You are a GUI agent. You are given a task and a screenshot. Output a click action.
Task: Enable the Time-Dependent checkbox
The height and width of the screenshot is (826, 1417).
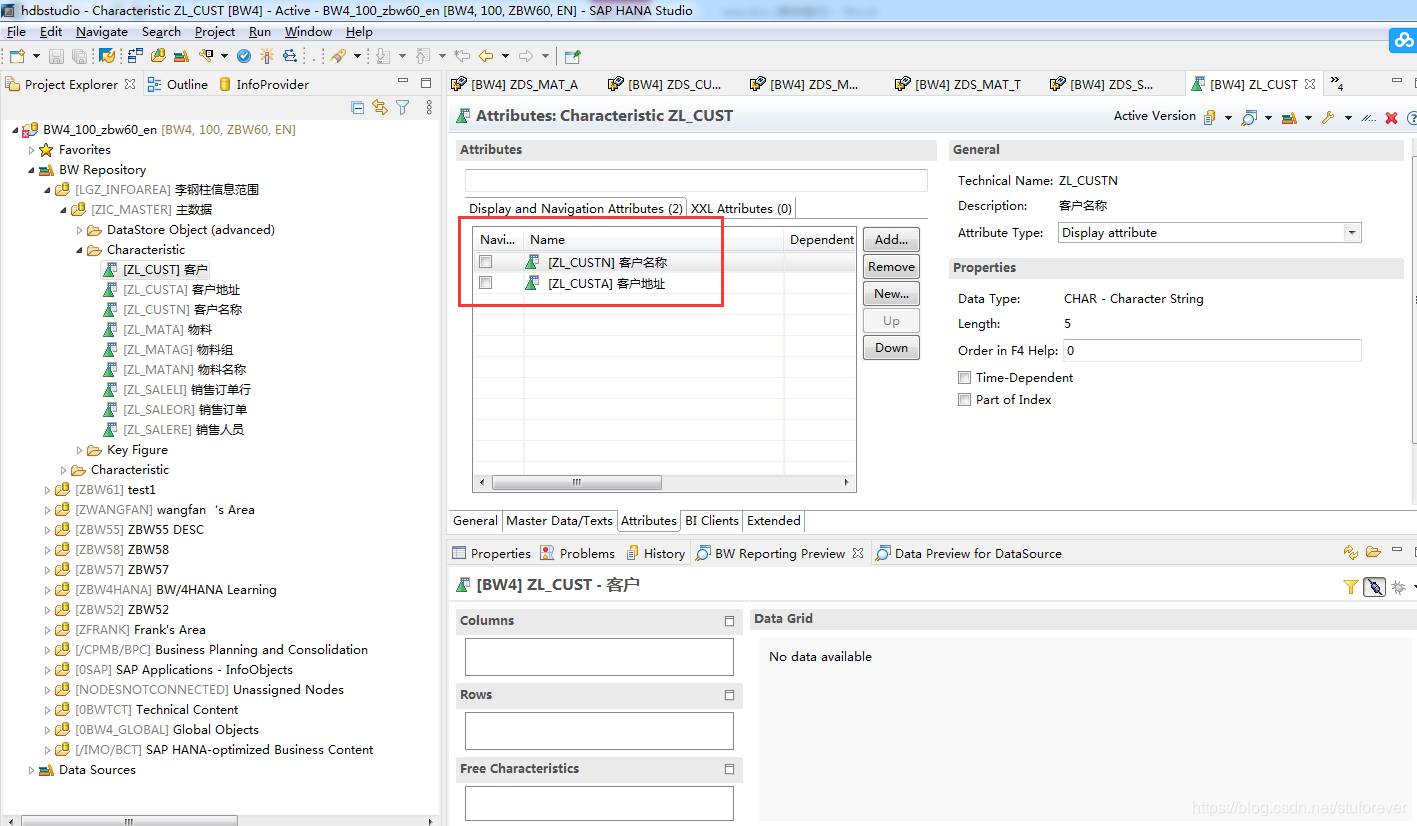[x=964, y=377]
